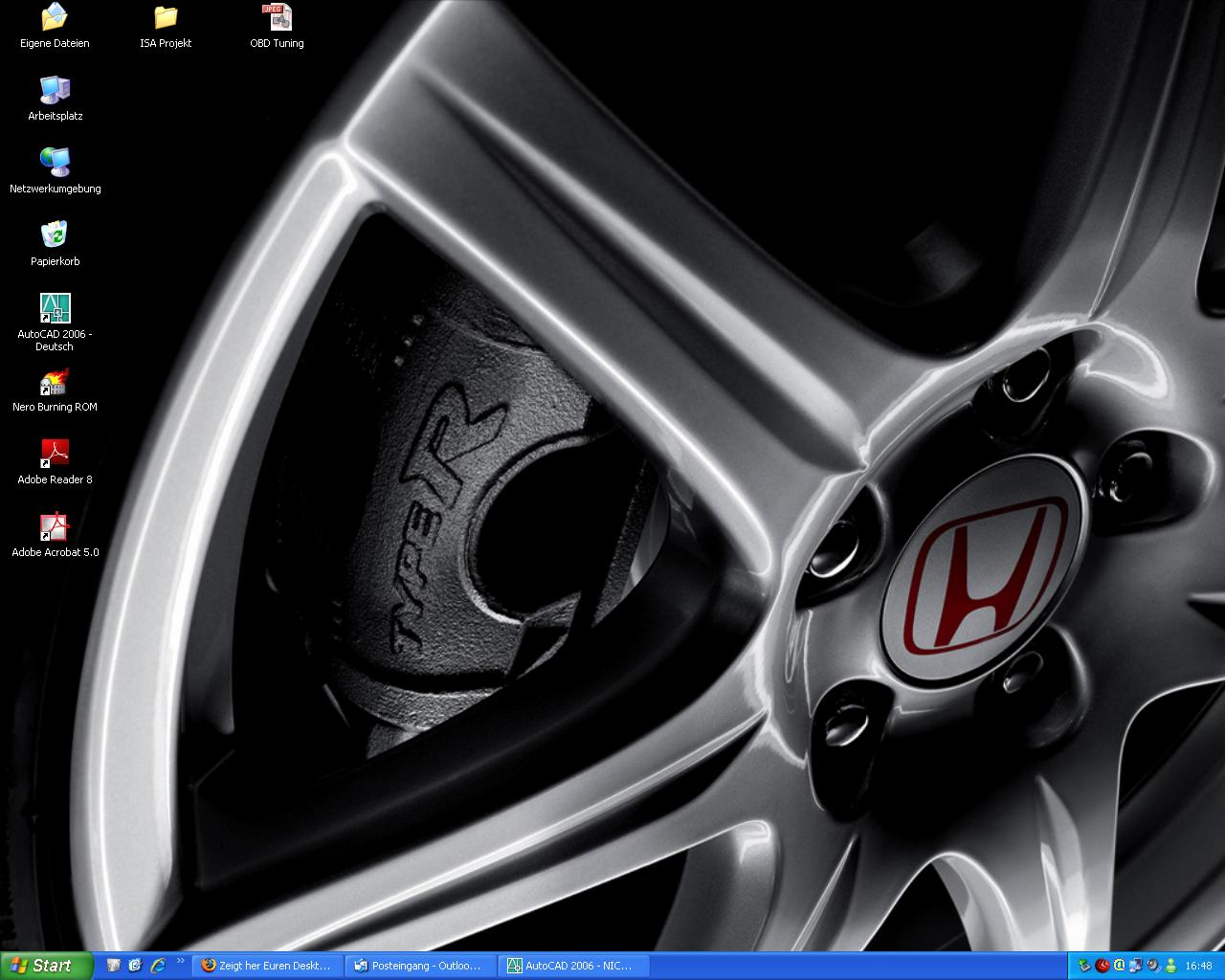
Task: Select the Adobe Acrobat 5.0 shortcut
Action: click(55, 535)
